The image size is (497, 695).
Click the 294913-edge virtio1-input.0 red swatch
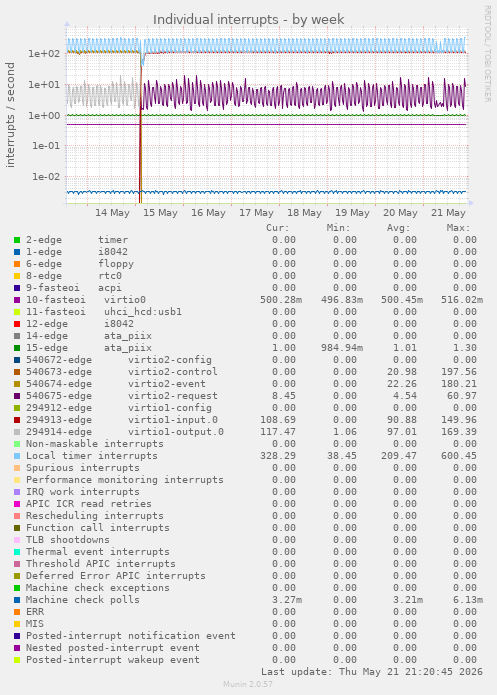pyautogui.click(x=17, y=420)
